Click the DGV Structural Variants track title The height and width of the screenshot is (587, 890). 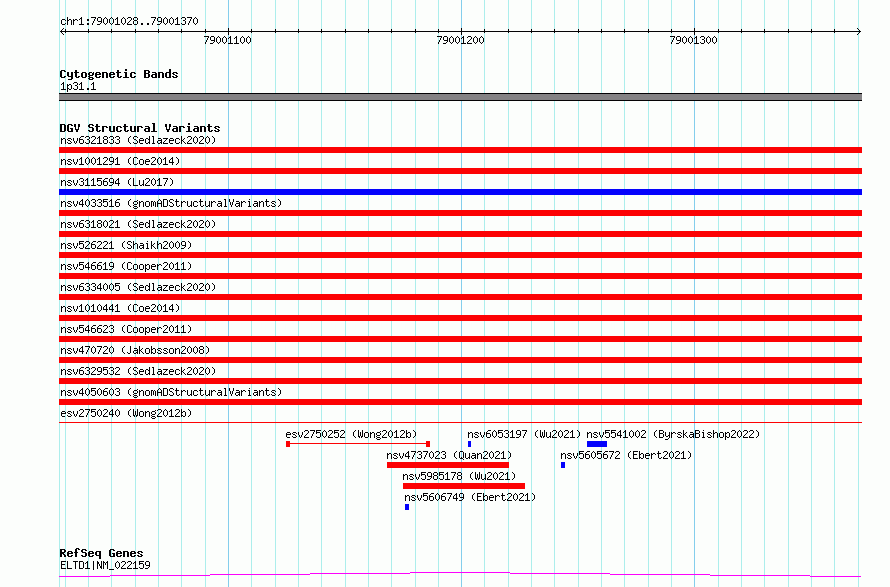[x=140, y=128]
